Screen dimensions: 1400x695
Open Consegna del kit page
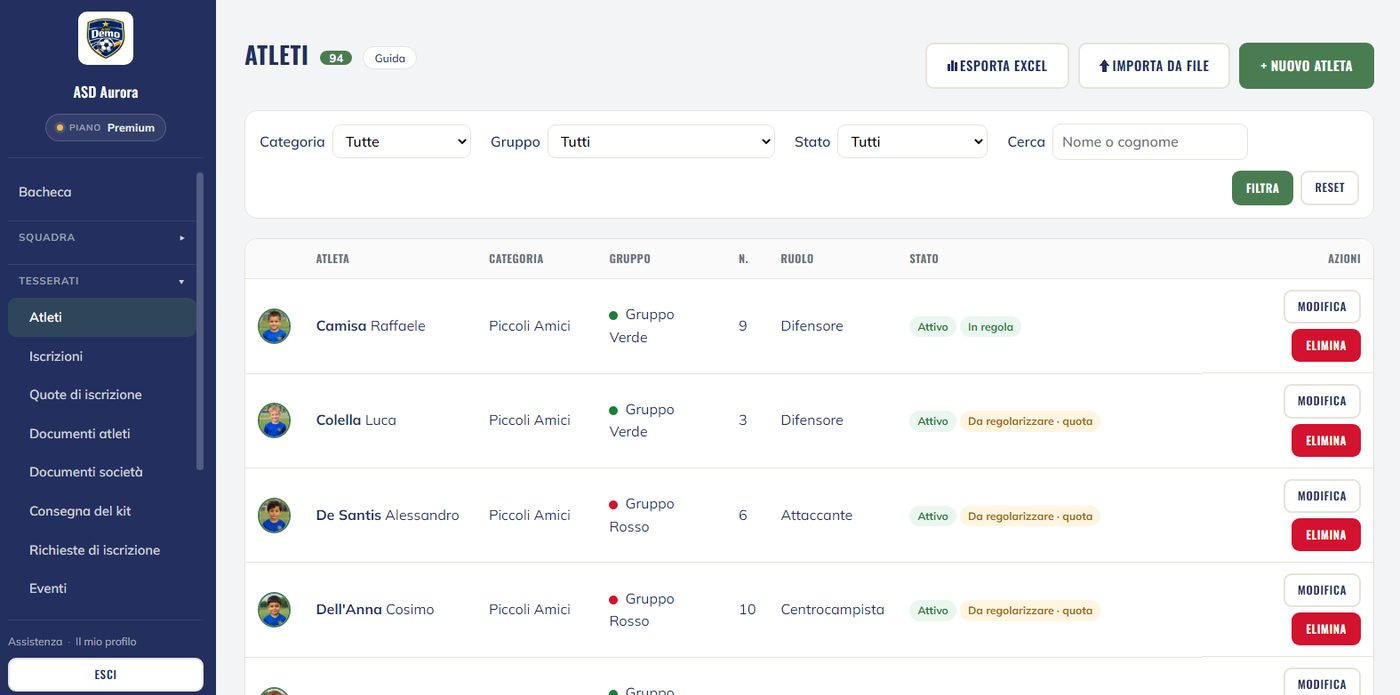pyautogui.click(x=102, y=511)
